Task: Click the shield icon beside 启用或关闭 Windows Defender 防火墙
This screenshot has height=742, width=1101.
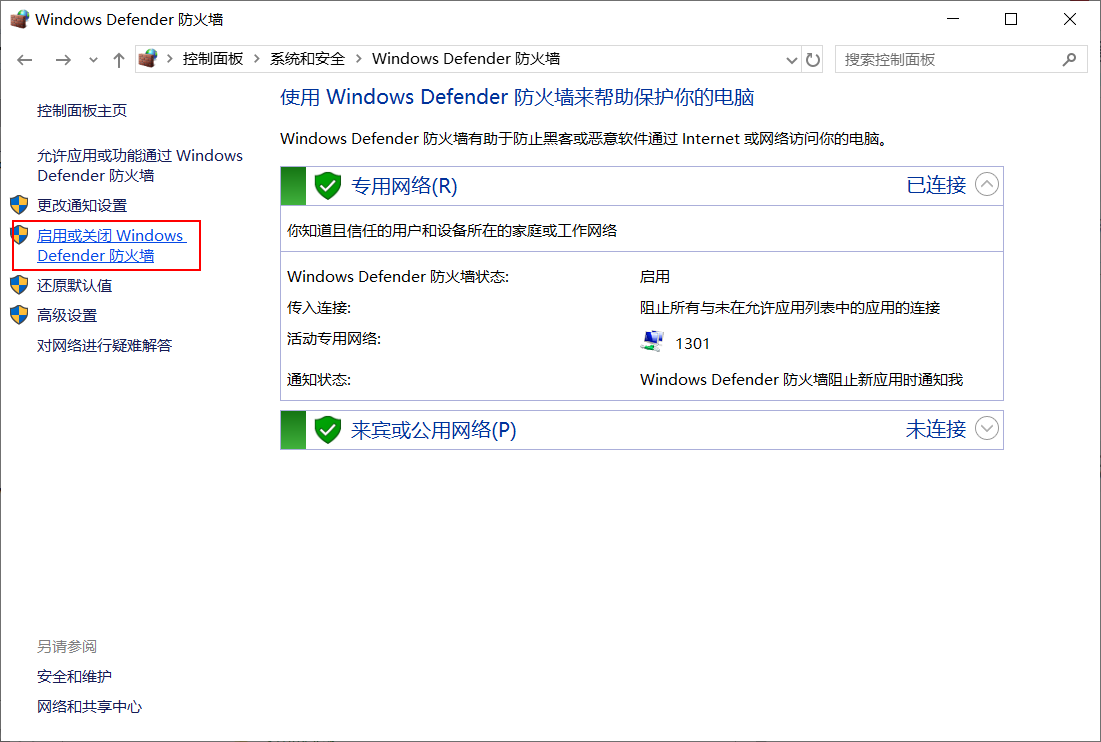Action: pos(19,235)
